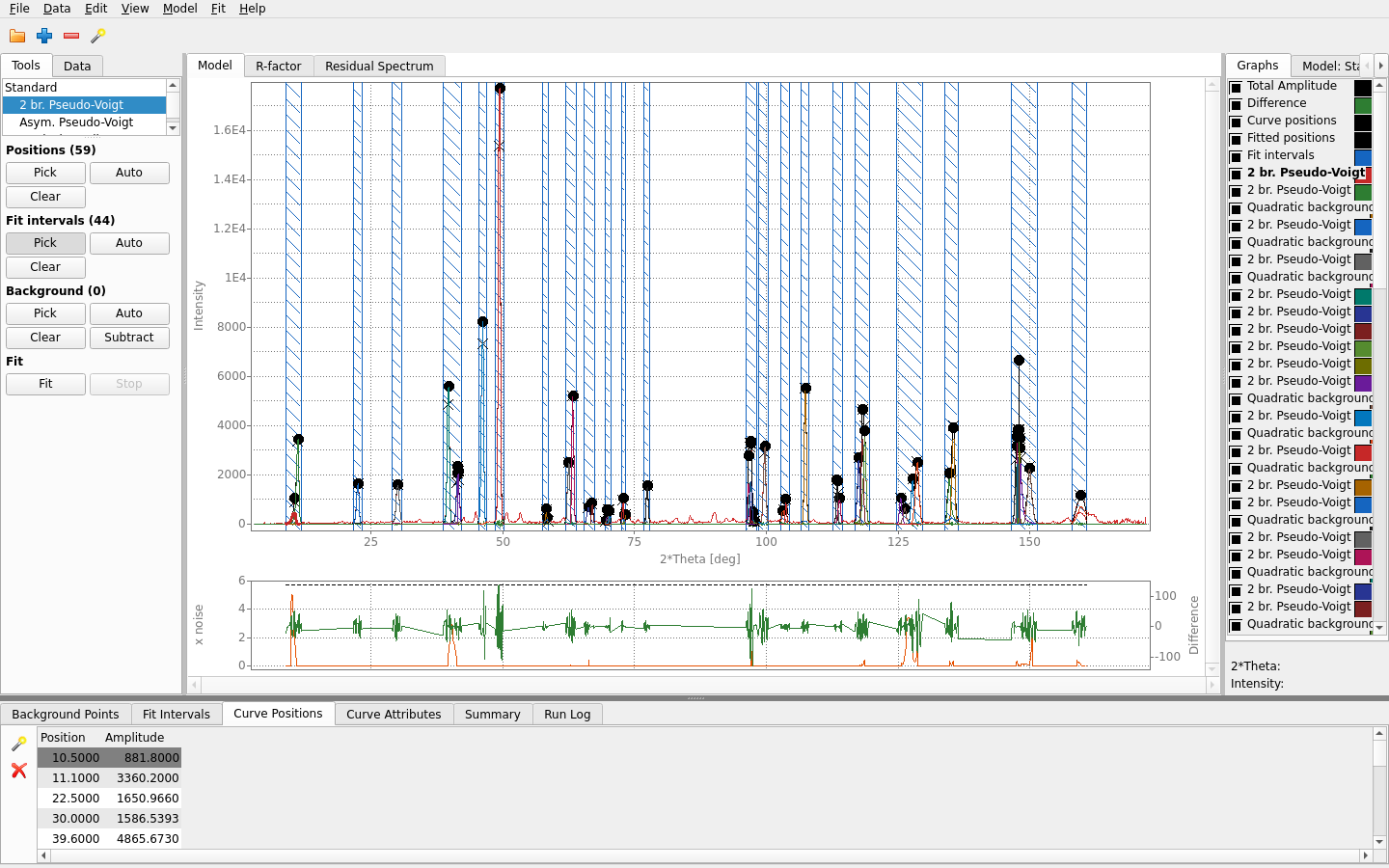Select Asym. Pseudo-Voigt curve type
The height and width of the screenshot is (868, 1389).
coord(84,122)
